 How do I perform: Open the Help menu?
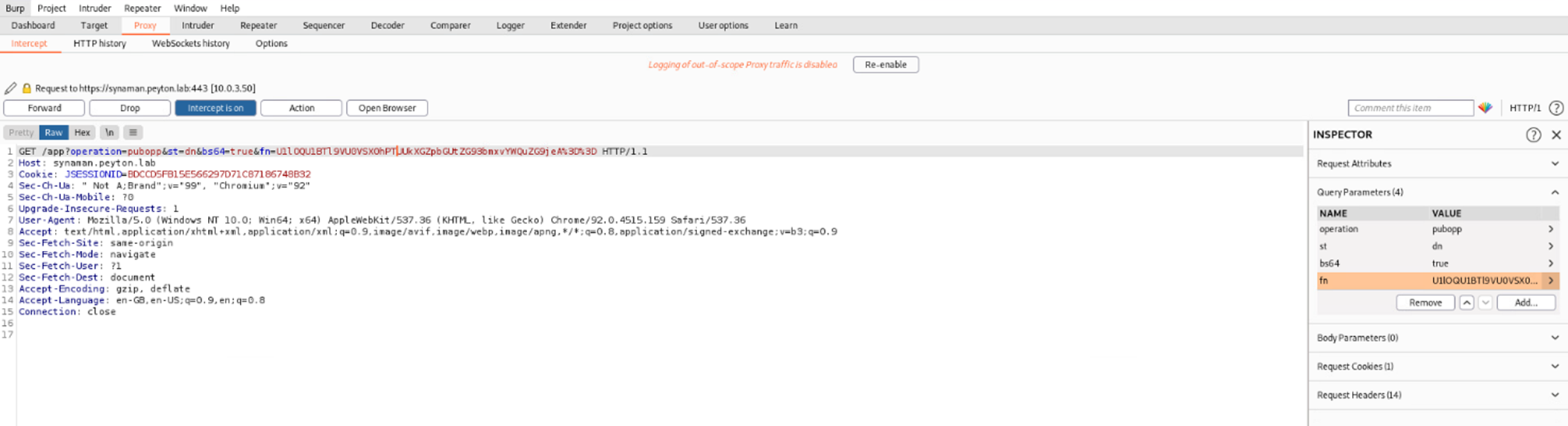(230, 8)
